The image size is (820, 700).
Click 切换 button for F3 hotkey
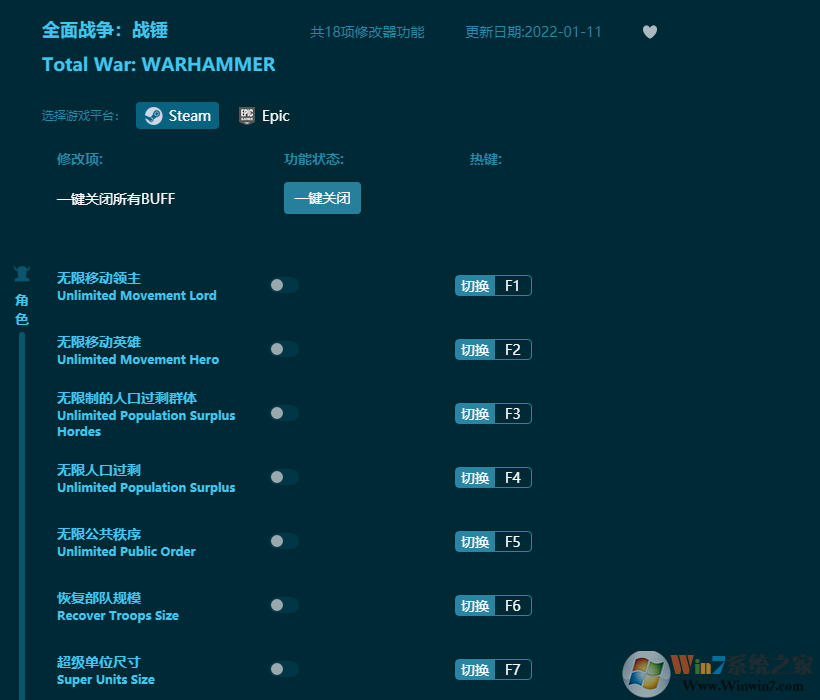[475, 414]
